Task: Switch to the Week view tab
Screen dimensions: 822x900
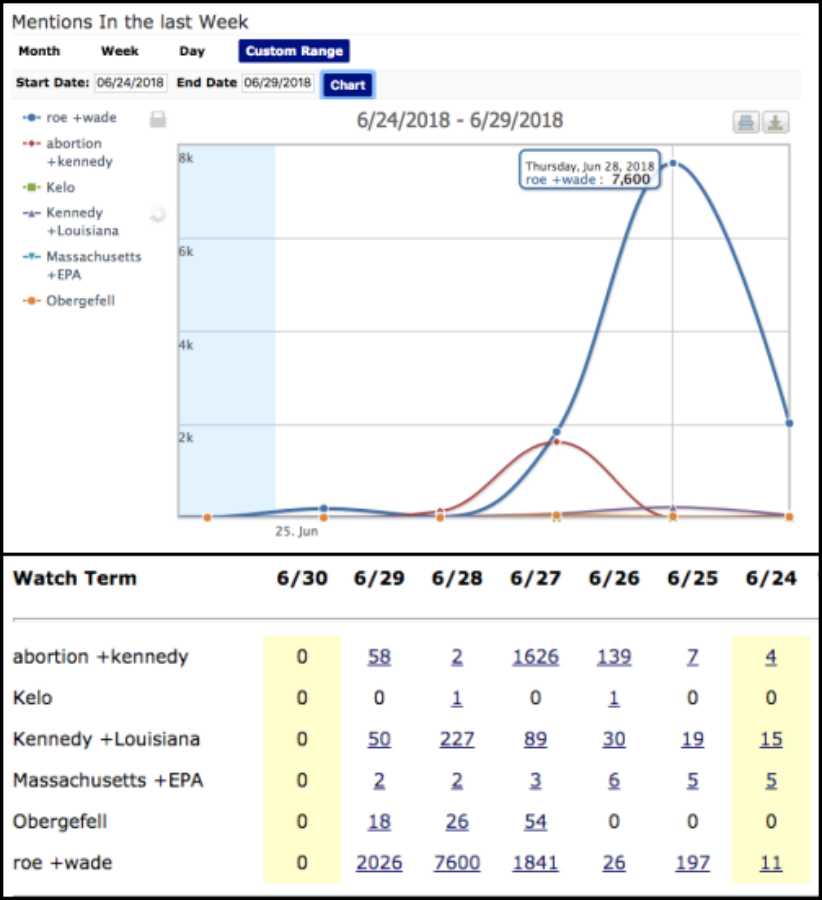Action: pyautogui.click(x=119, y=51)
